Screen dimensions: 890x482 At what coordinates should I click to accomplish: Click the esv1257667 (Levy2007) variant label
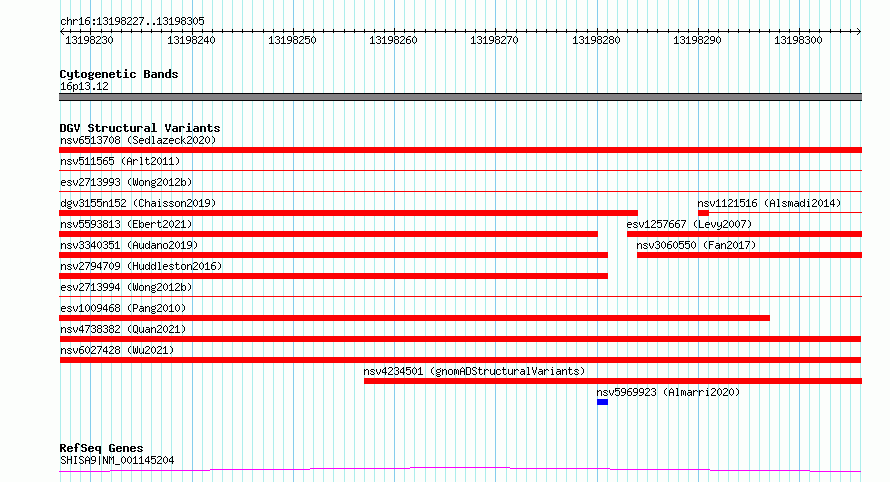(x=689, y=224)
